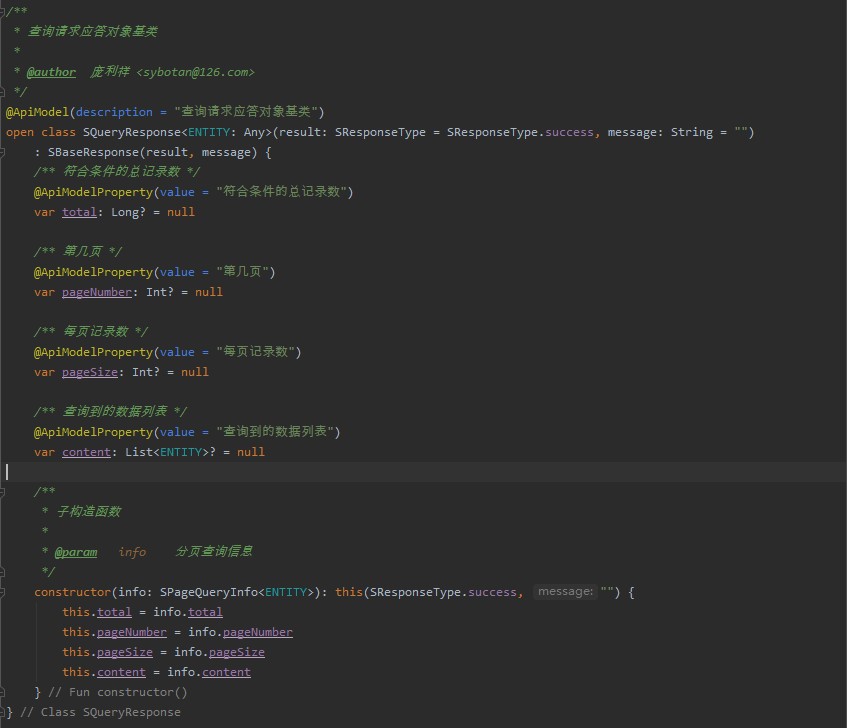Image resolution: width=847 pixels, height=728 pixels.
Task: Place the cursor on the empty highlighted line
Action: 300,472
